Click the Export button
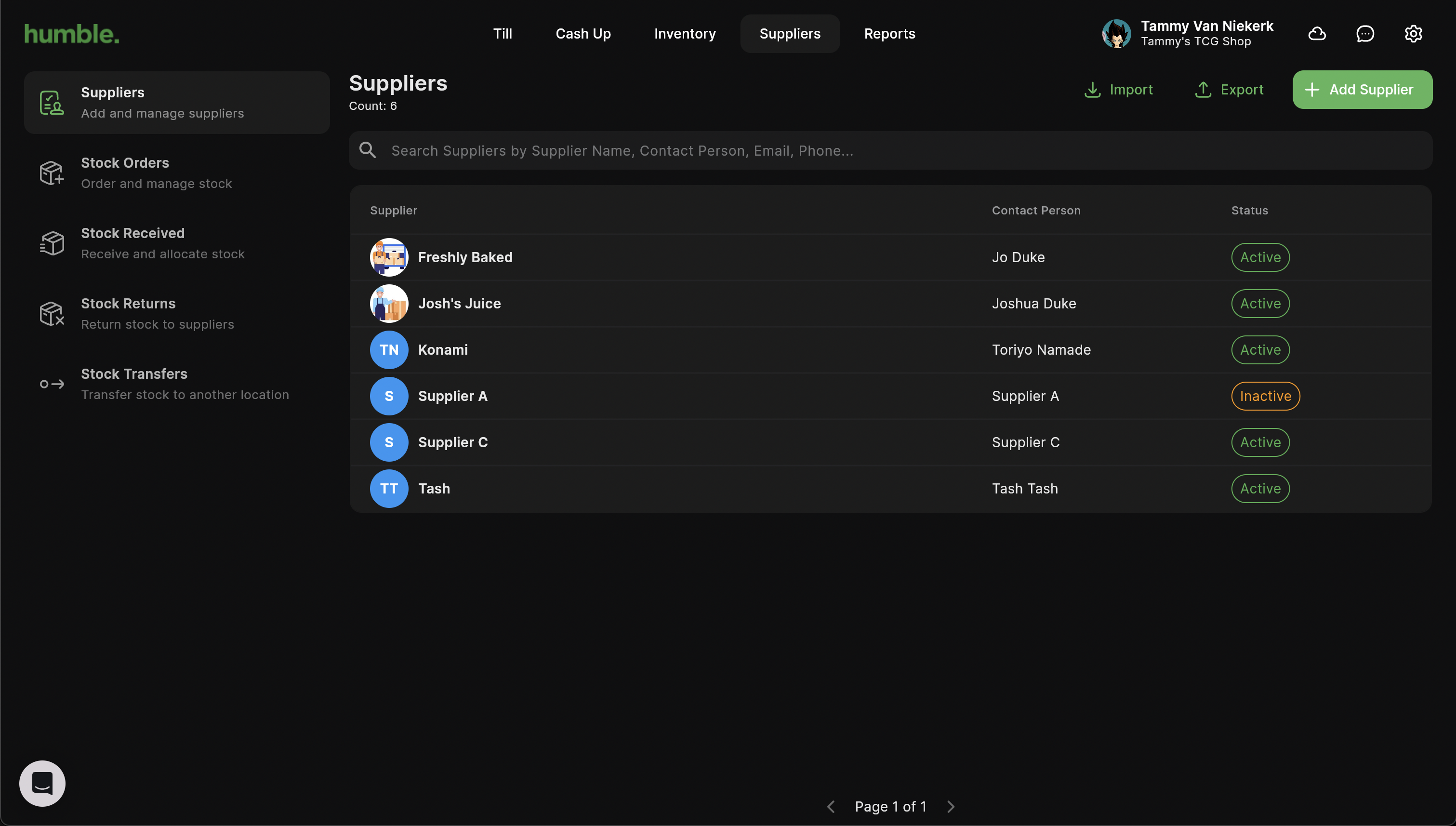 pyautogui.click(x=1229, y=90)
